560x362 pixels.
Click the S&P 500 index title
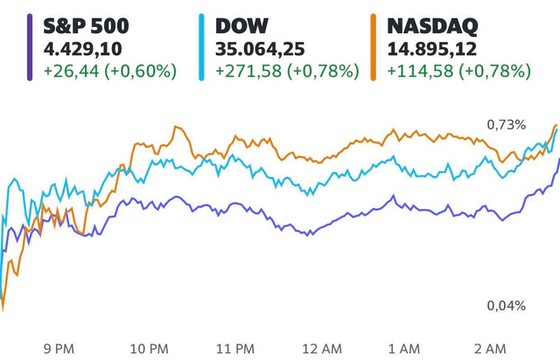[x=86, y=26]
